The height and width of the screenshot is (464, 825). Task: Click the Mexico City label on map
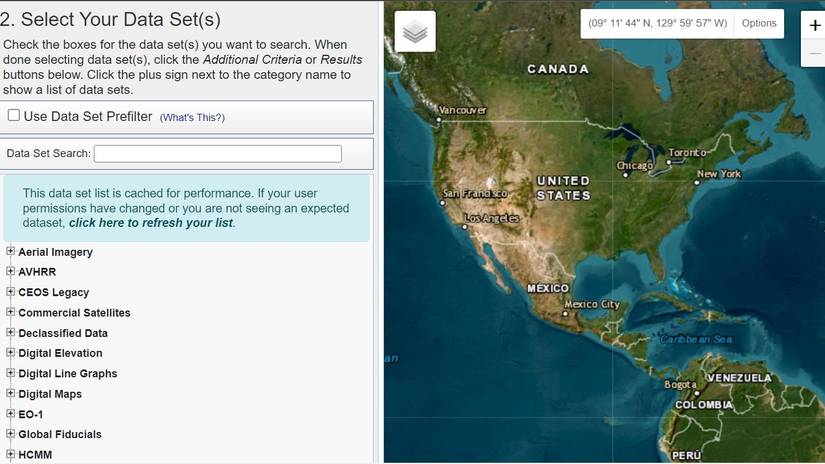(592, 304)
